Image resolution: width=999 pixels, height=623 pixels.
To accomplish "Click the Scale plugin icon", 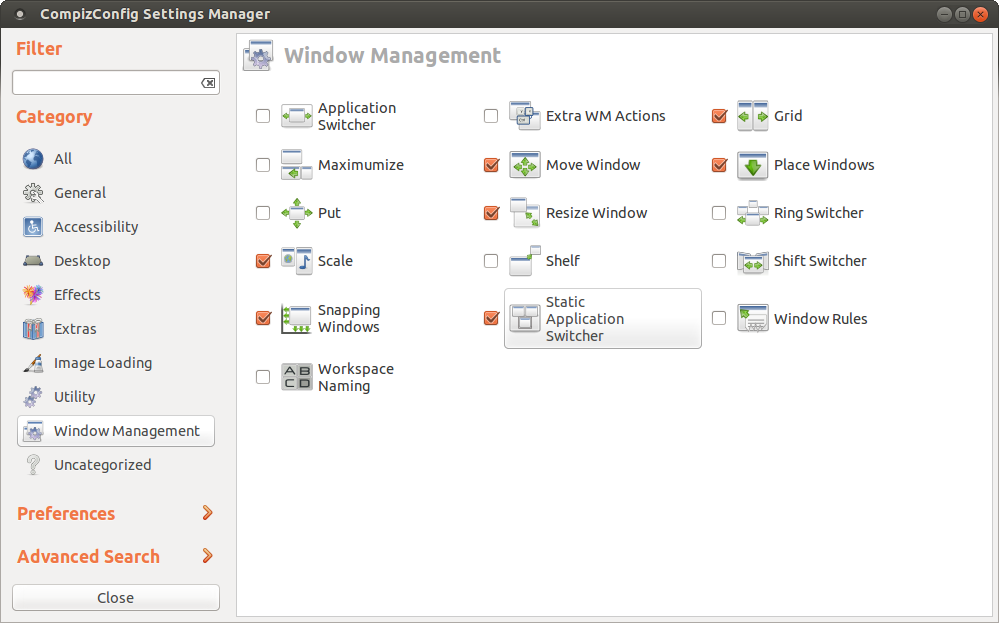I will [297, 261].
